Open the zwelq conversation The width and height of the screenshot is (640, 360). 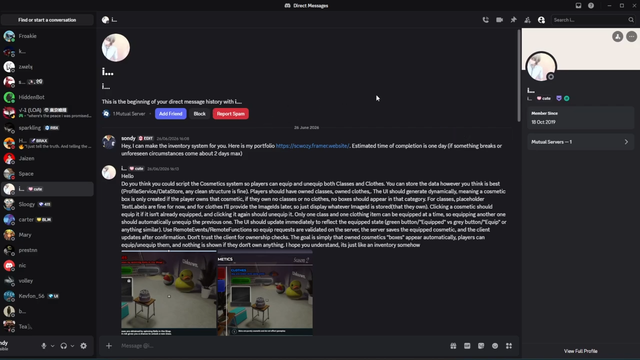point(47,67)
